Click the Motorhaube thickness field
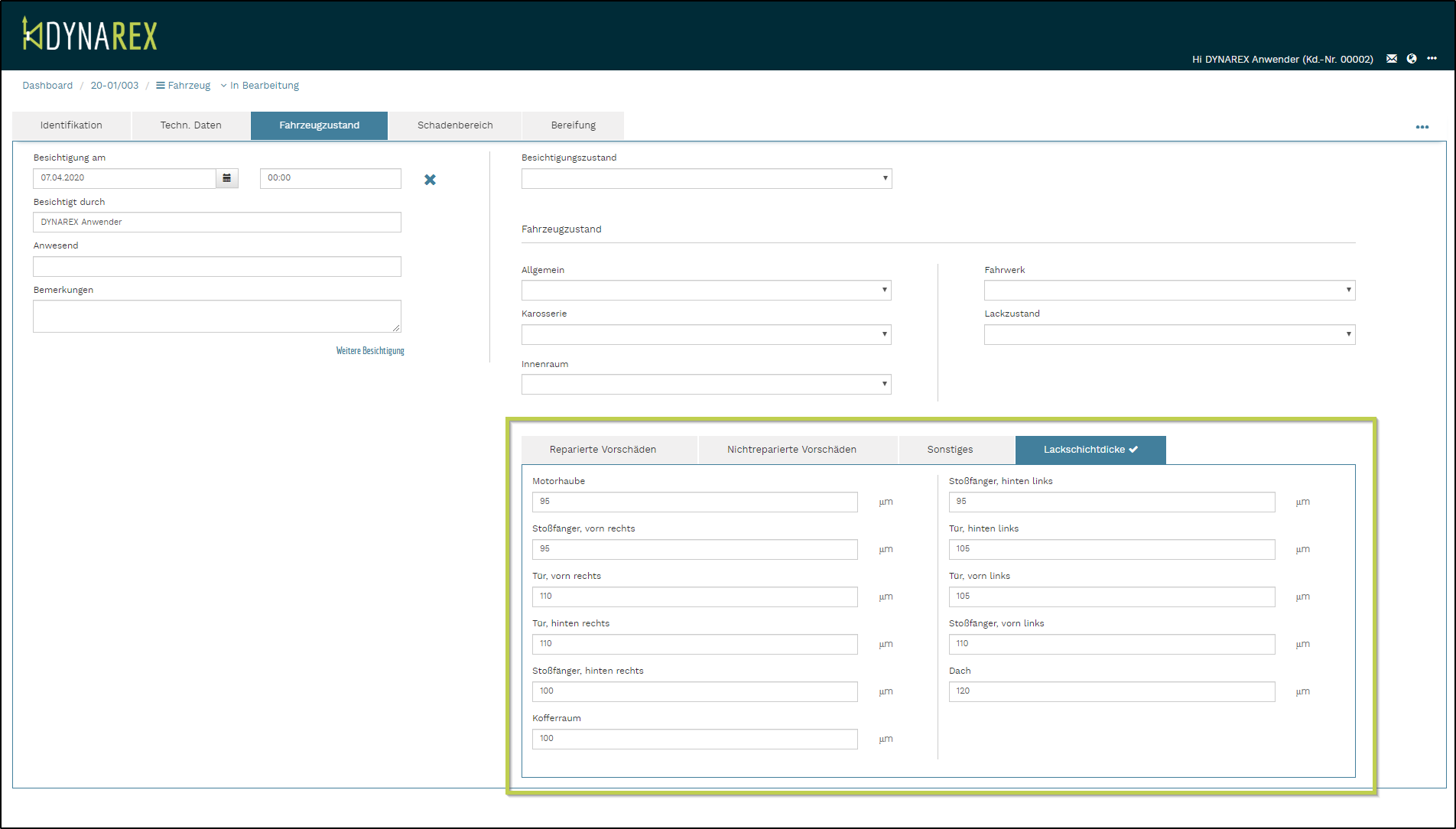Viewport: 1456px width, 829px height. point(694,502)
